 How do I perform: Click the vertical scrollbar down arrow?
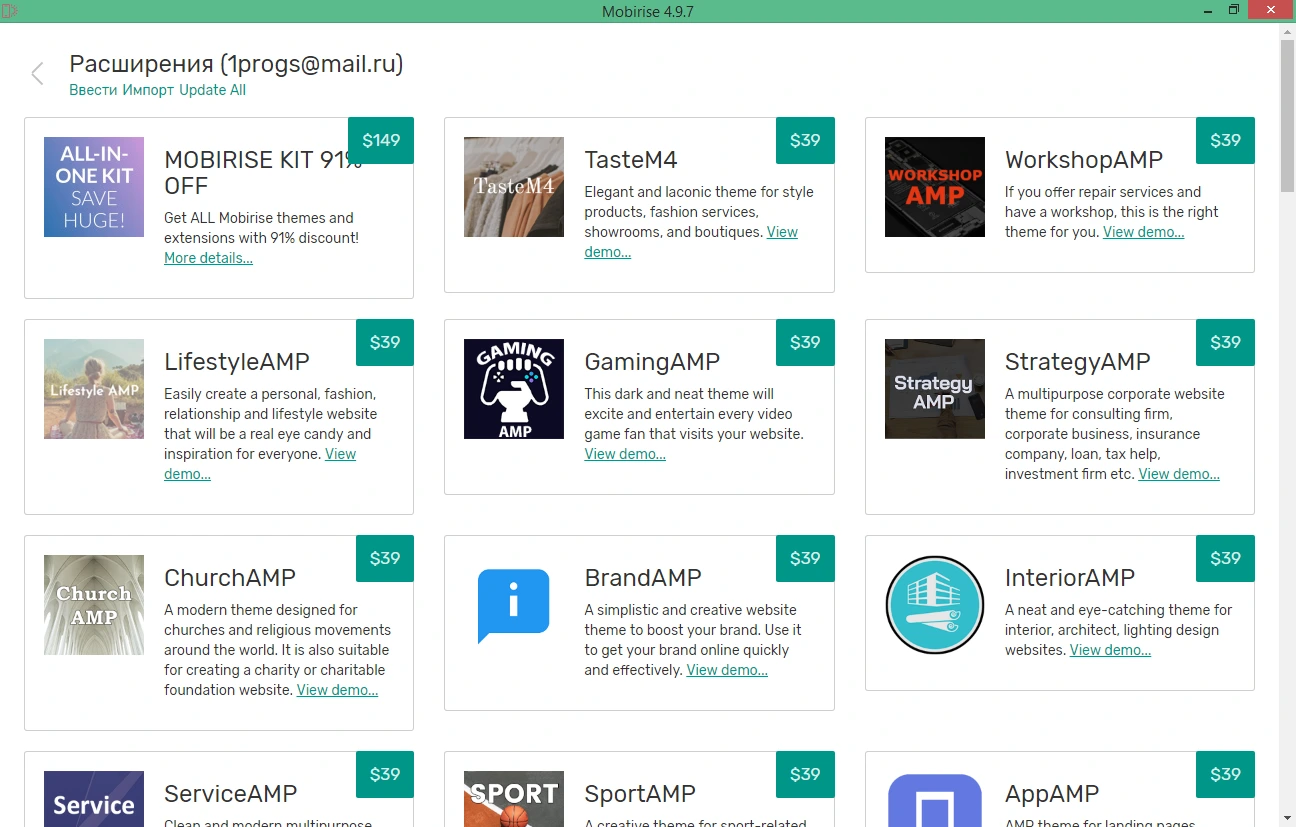coord(1288,819)
